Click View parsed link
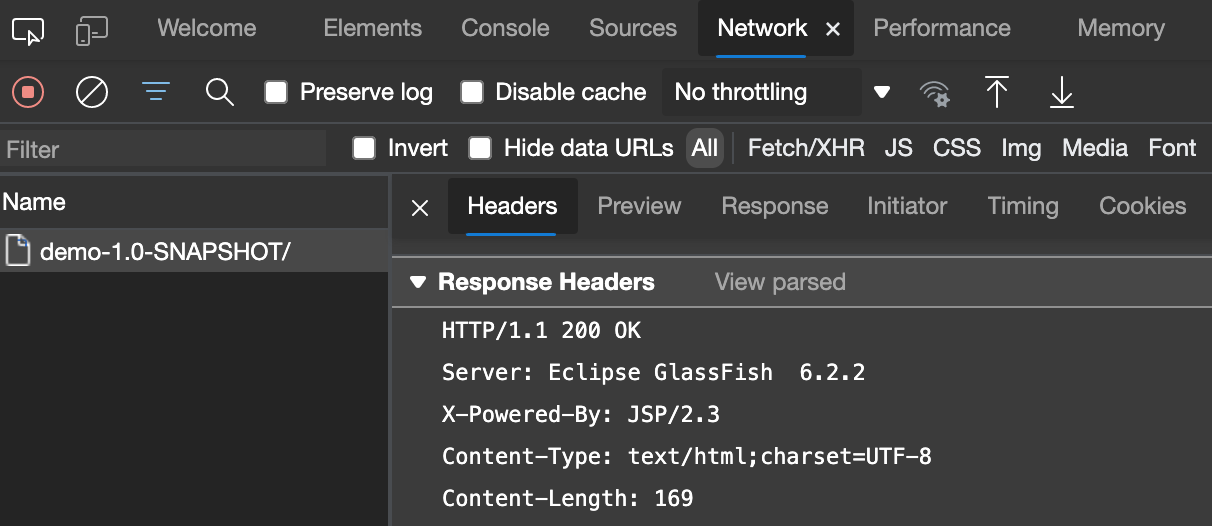Image resolution: width=1212 pixels, height=526 pixels. coord(780,283)
